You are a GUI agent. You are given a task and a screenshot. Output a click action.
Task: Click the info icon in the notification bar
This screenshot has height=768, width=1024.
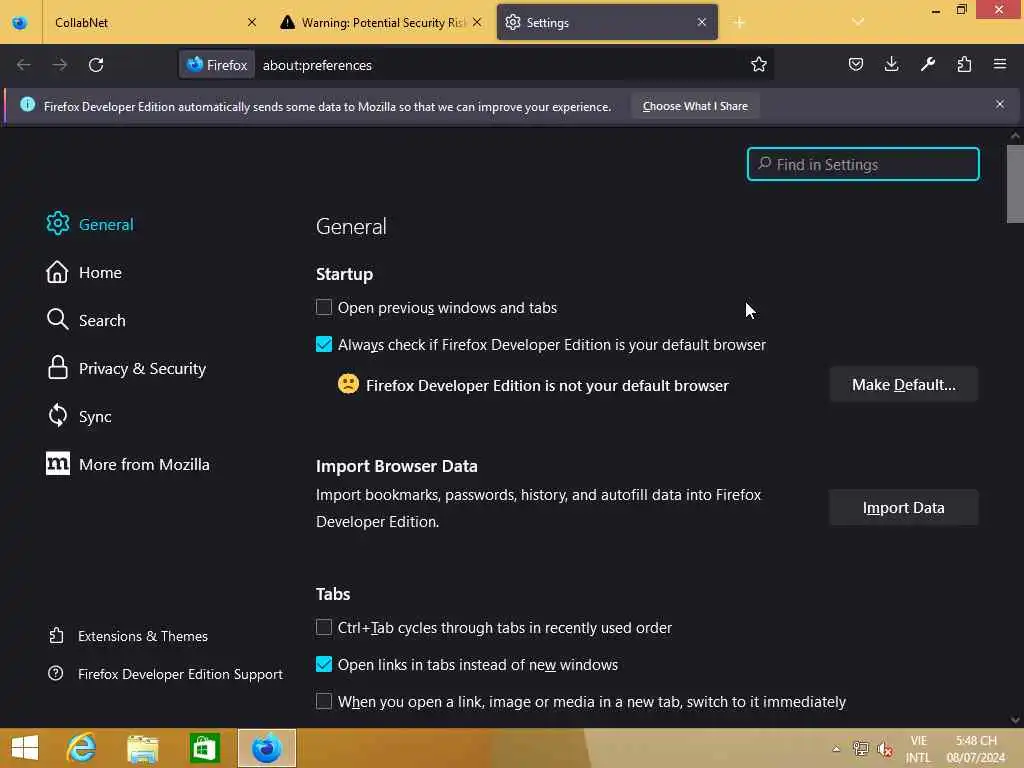pos(27,104)
